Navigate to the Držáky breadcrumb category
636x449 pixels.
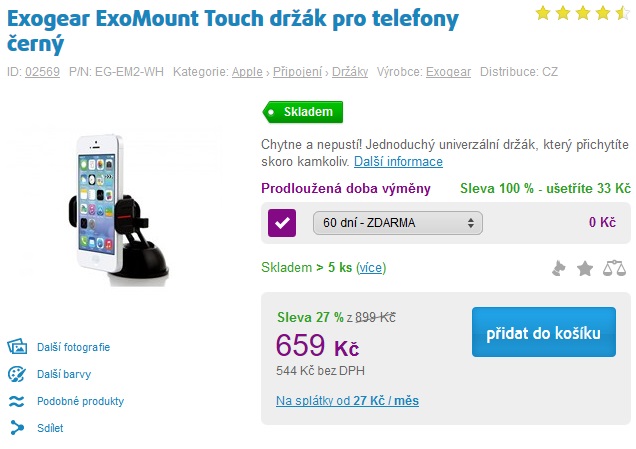coord(351,72)
